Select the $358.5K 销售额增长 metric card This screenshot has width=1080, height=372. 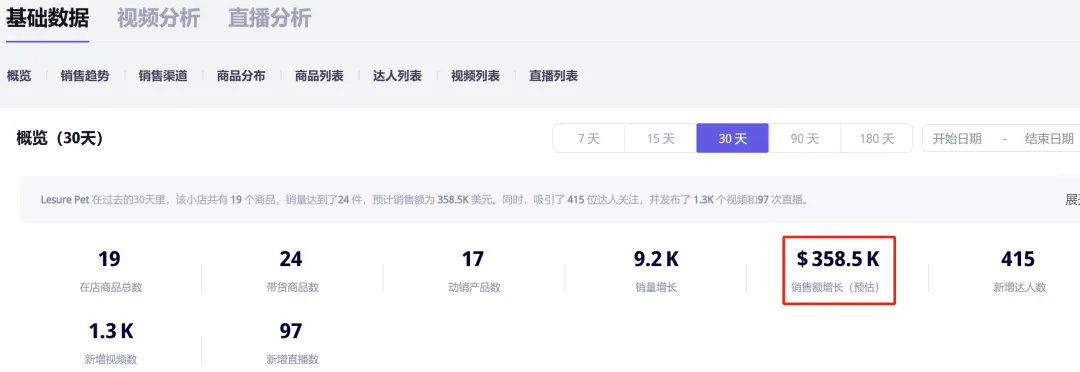pyautogui.click(x=838, y=270)
